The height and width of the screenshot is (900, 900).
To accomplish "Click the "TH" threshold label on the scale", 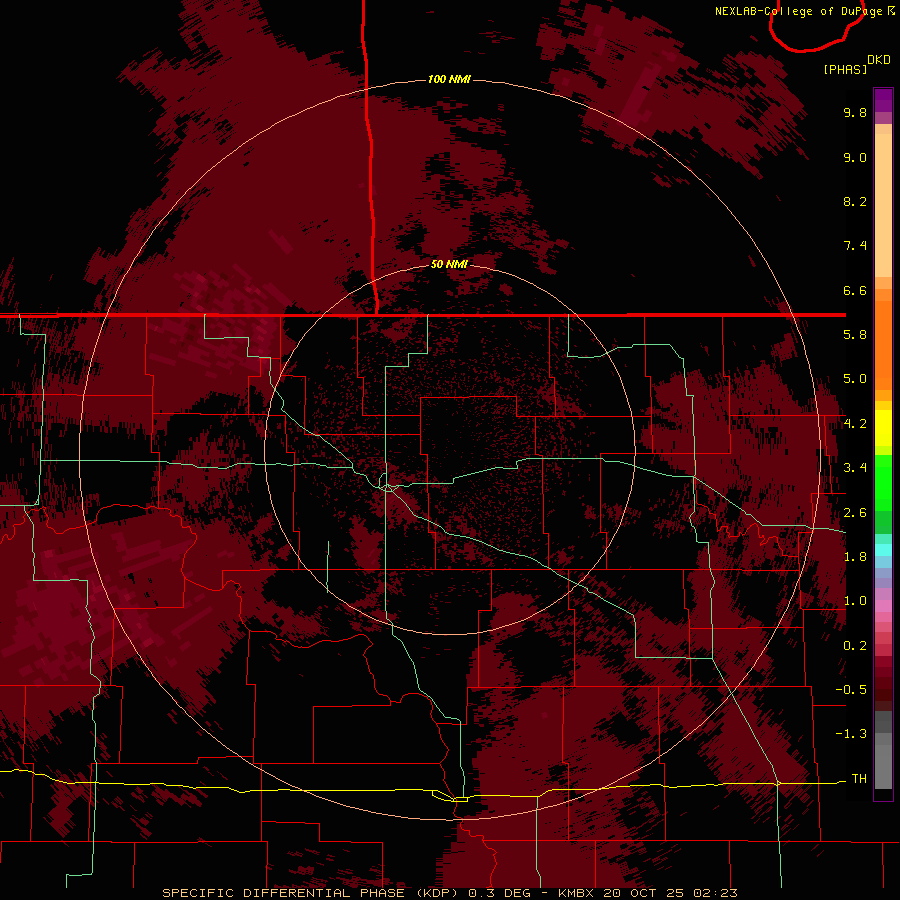I will click(x=859, y=779).
